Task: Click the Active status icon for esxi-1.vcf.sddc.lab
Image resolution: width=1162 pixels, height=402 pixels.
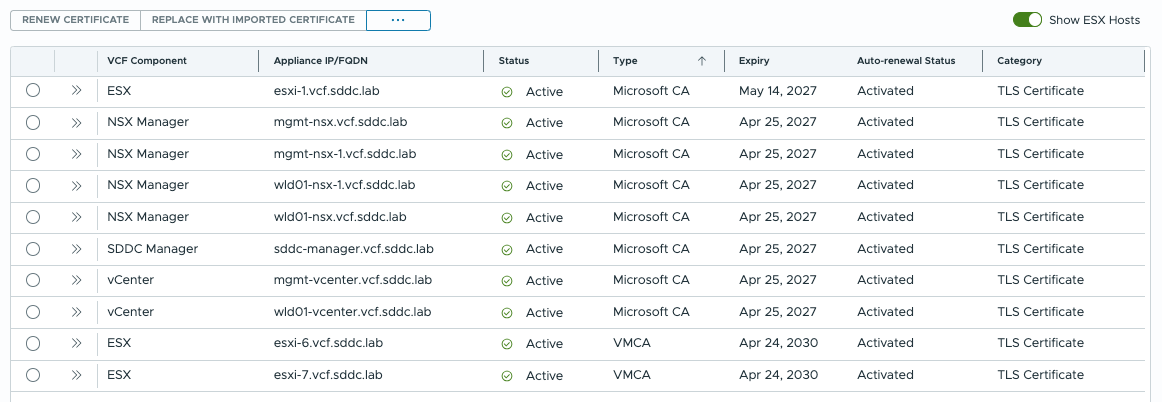Action: (507, 92)
